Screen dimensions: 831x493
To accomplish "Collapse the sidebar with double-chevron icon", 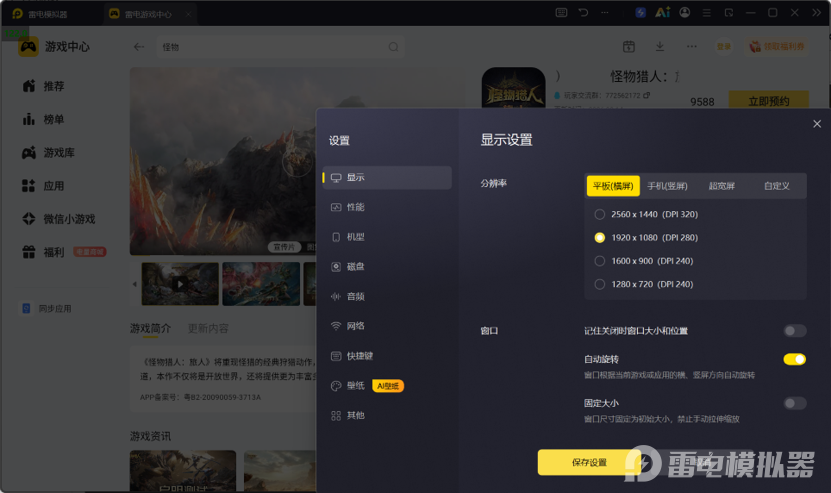I will tap(816, 13).
